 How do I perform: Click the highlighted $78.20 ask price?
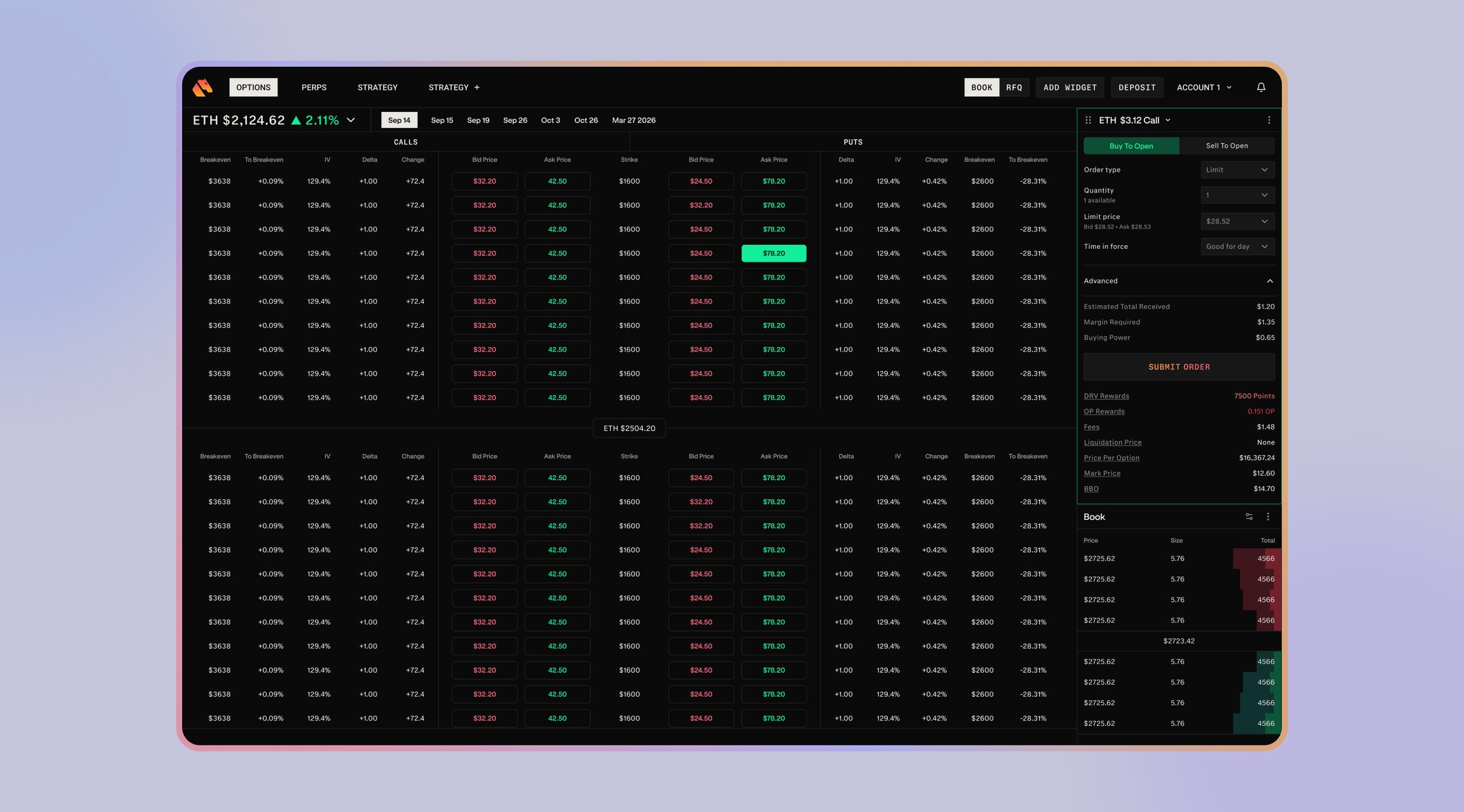coord(774,253)
